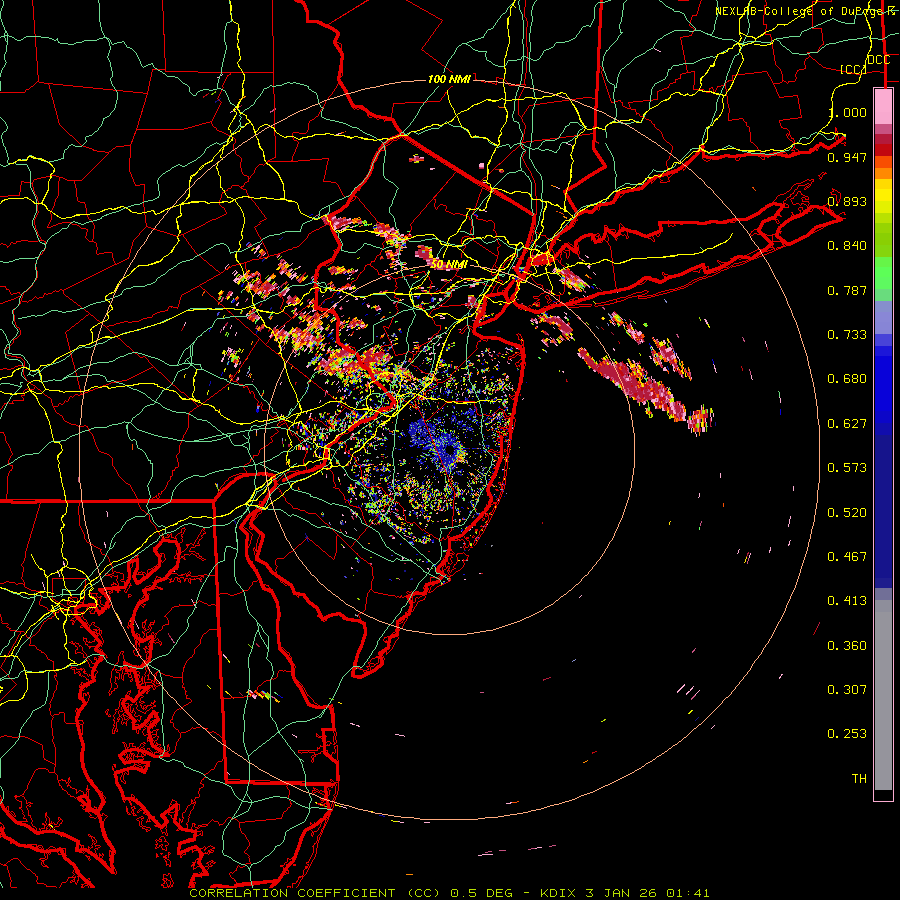Select the 0.787 scale value
Viewport: 900px width, 900px height.
click(847, 290)
